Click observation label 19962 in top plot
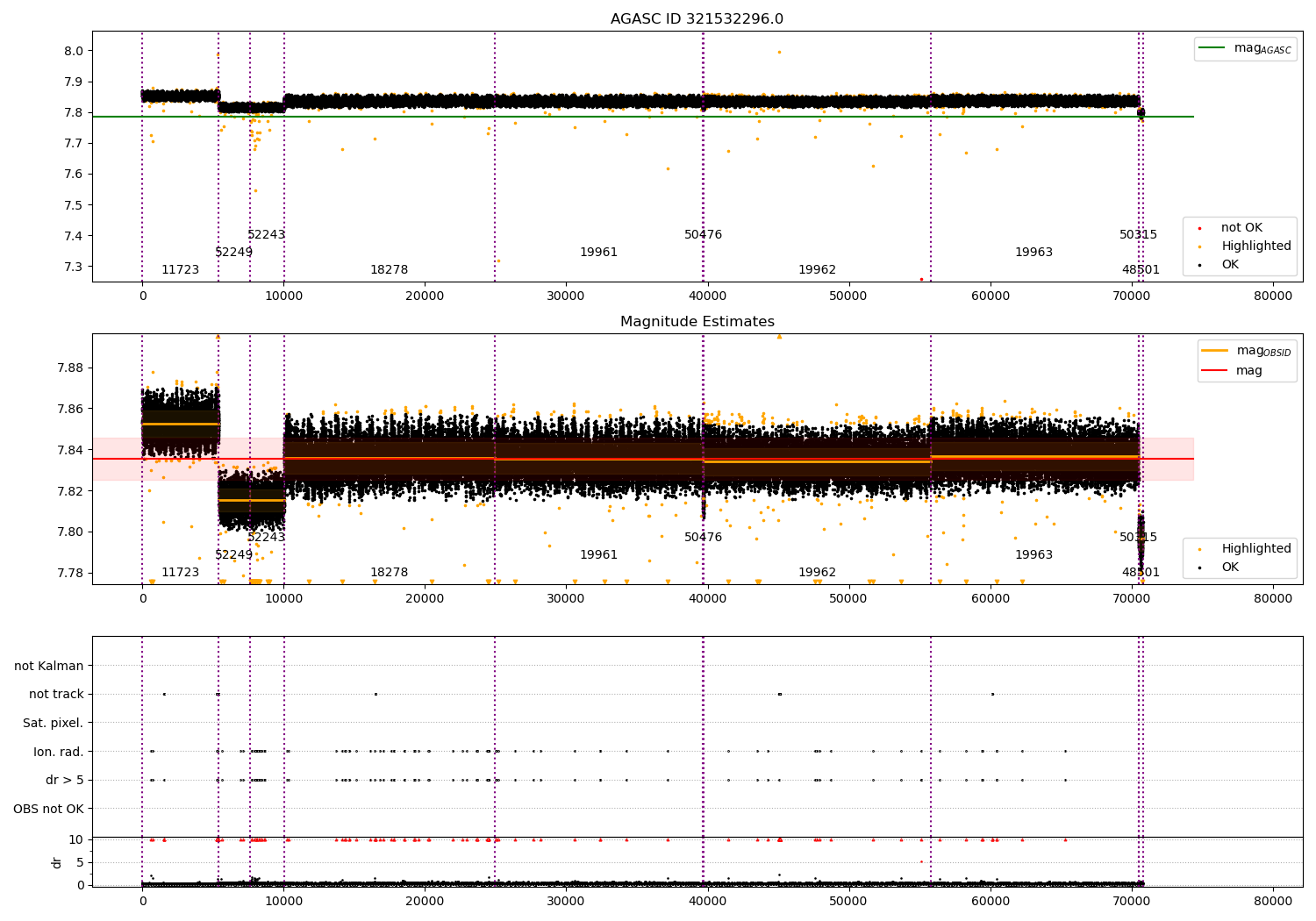Viewport: 1316px width, 921px height. coord(817,270)
